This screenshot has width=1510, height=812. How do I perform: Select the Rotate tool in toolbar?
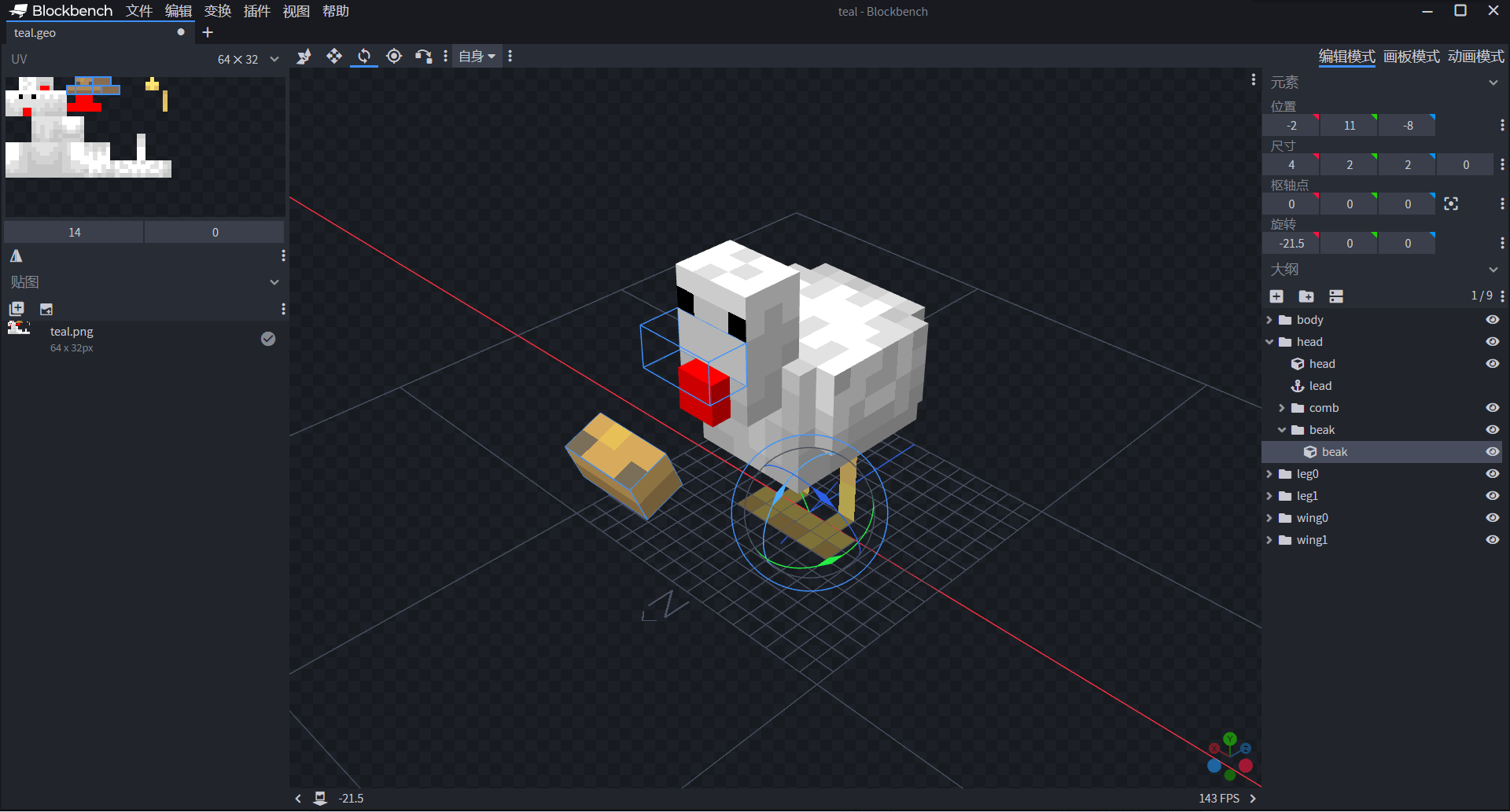tap(364, 56)
